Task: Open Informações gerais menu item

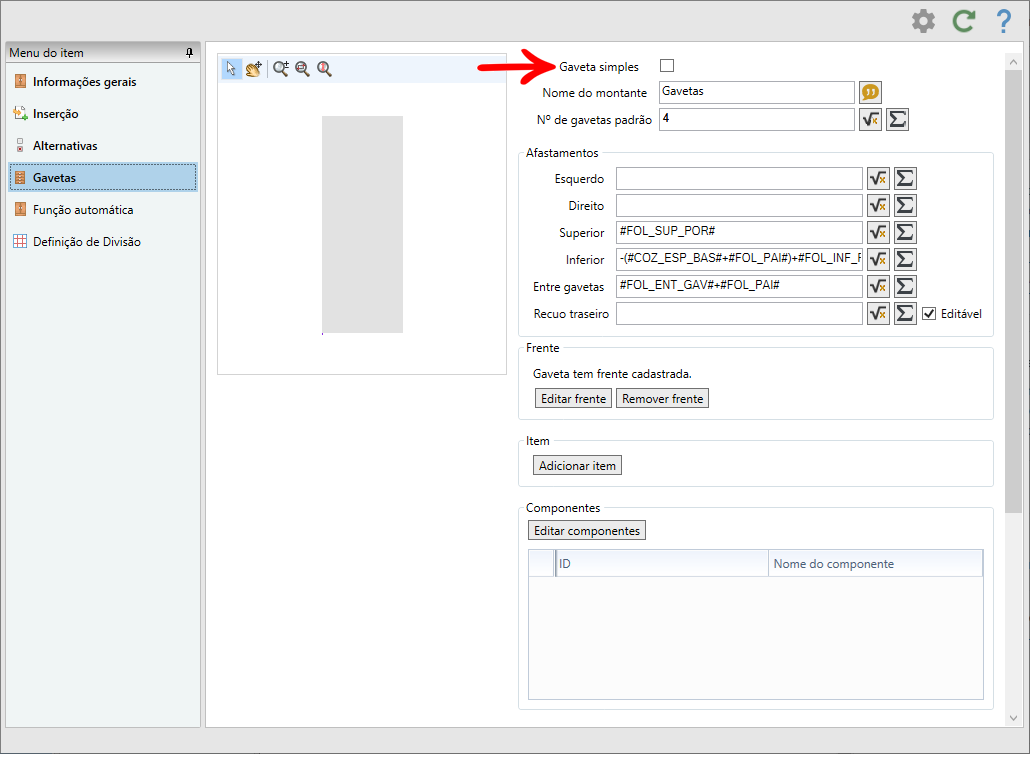Action: click(103, 82)
